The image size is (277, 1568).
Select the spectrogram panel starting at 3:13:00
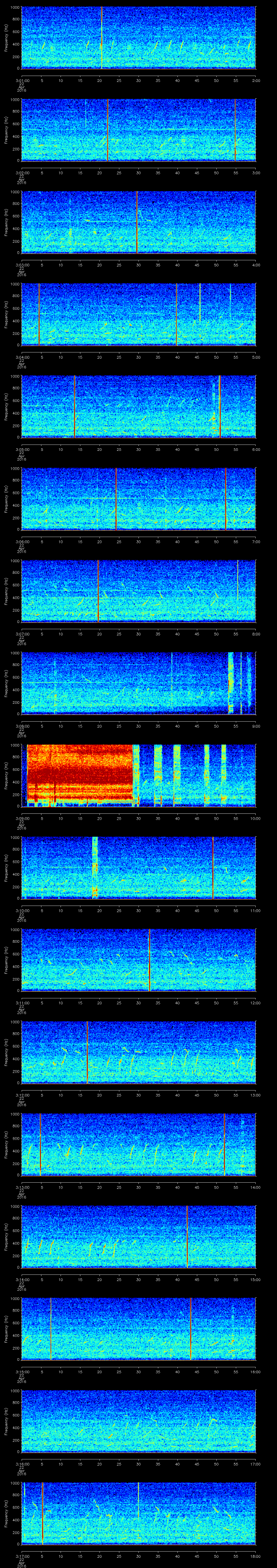(138, 1144)
